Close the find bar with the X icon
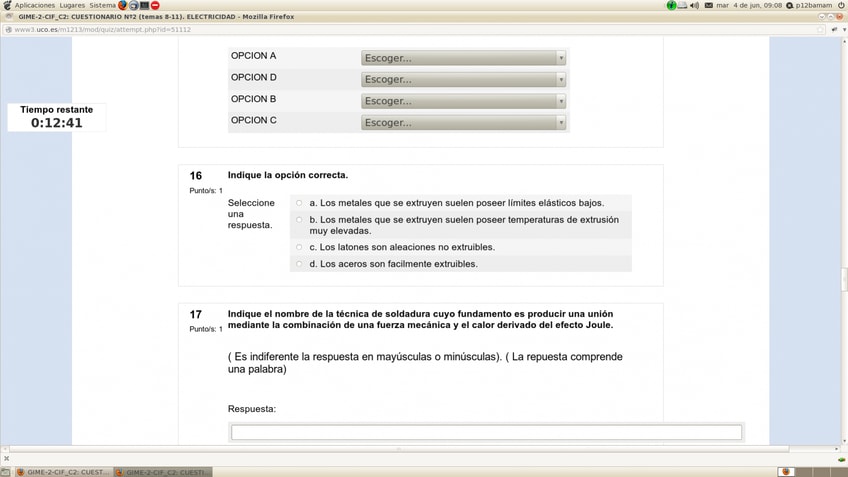This screenshot has width=848, height=477. click(x=6, y=459)
